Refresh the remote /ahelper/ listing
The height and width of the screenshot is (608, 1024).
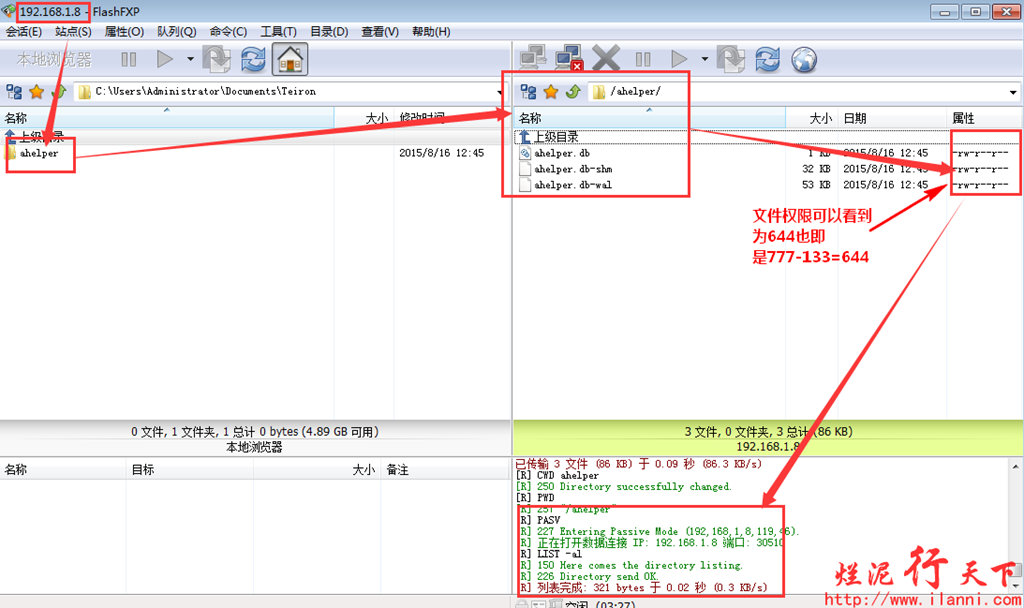(x=767, y=59)
